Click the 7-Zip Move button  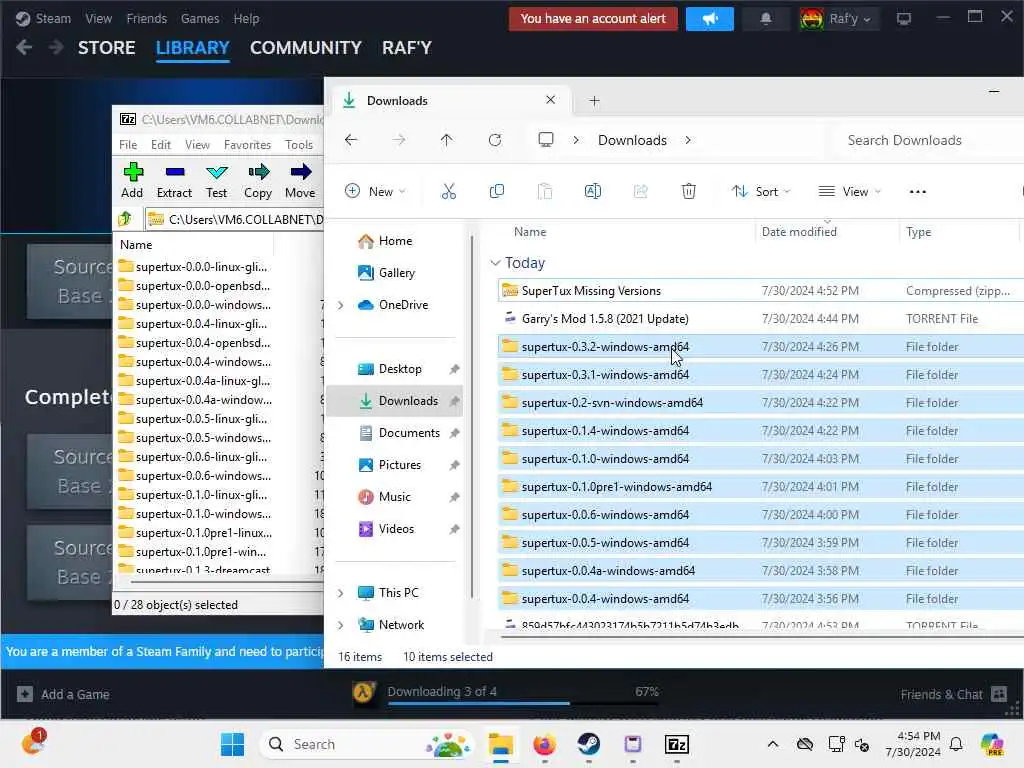(x=300, y=180)
